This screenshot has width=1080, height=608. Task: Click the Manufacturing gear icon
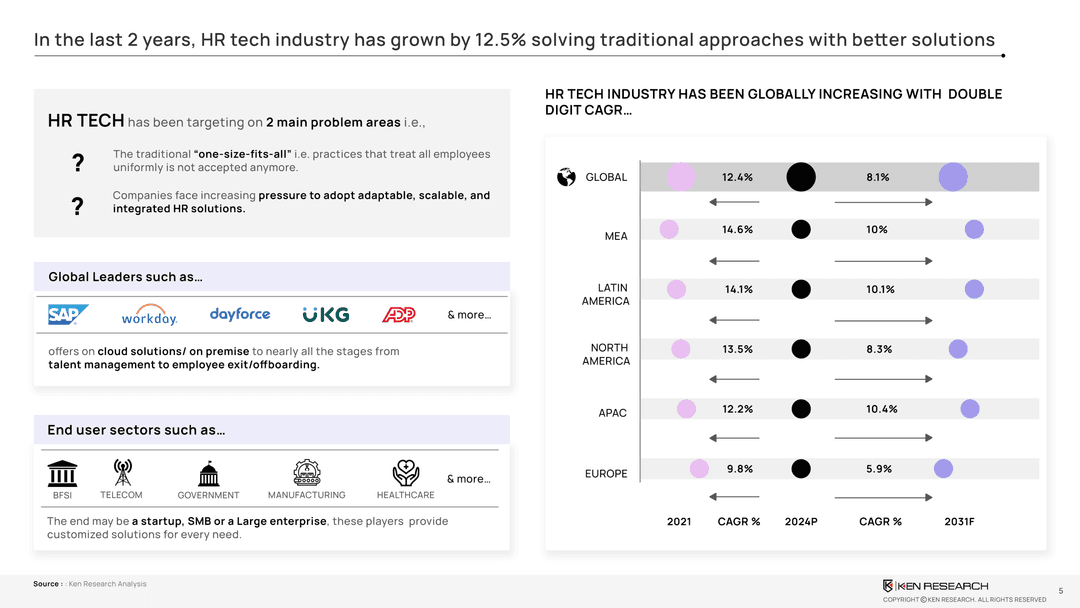(x=306, y=473)
